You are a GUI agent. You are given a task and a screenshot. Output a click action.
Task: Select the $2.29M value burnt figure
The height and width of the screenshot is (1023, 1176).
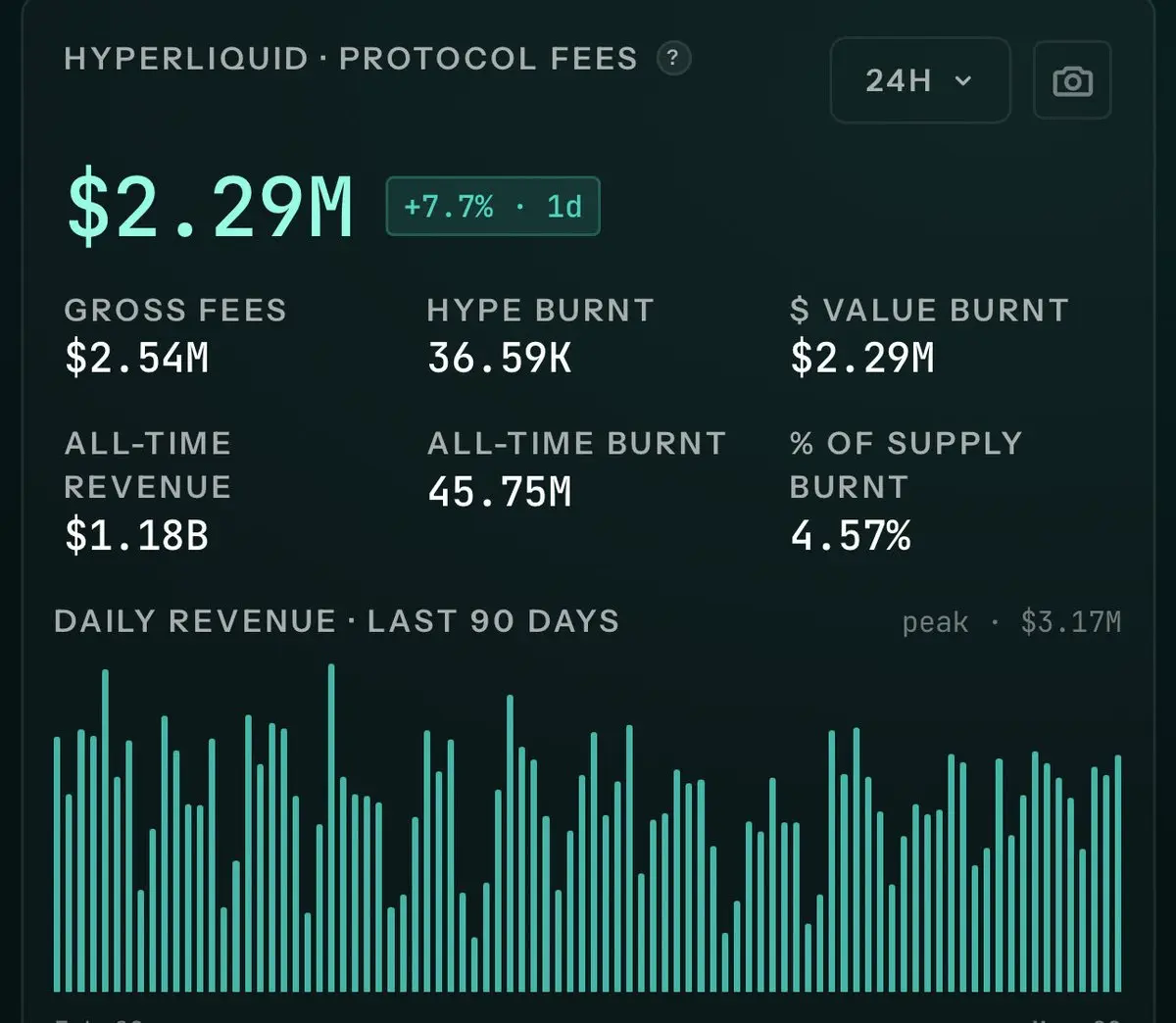(862, 358)
